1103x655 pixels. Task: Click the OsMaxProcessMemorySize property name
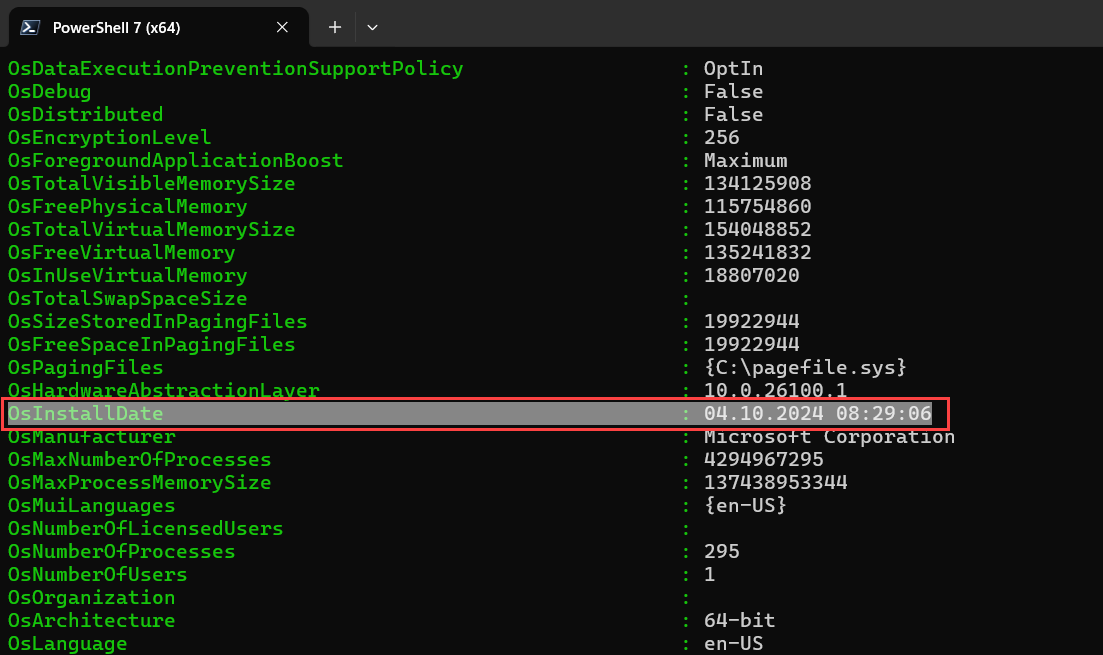[x=139, y=483]
